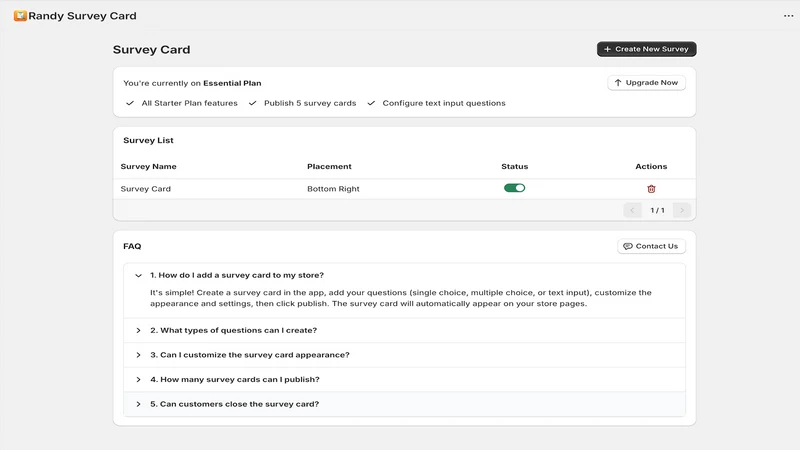The height and width of the screenshot is (450, 800).
Task: Click the Randy Survey Card app title
Action: 83,16
